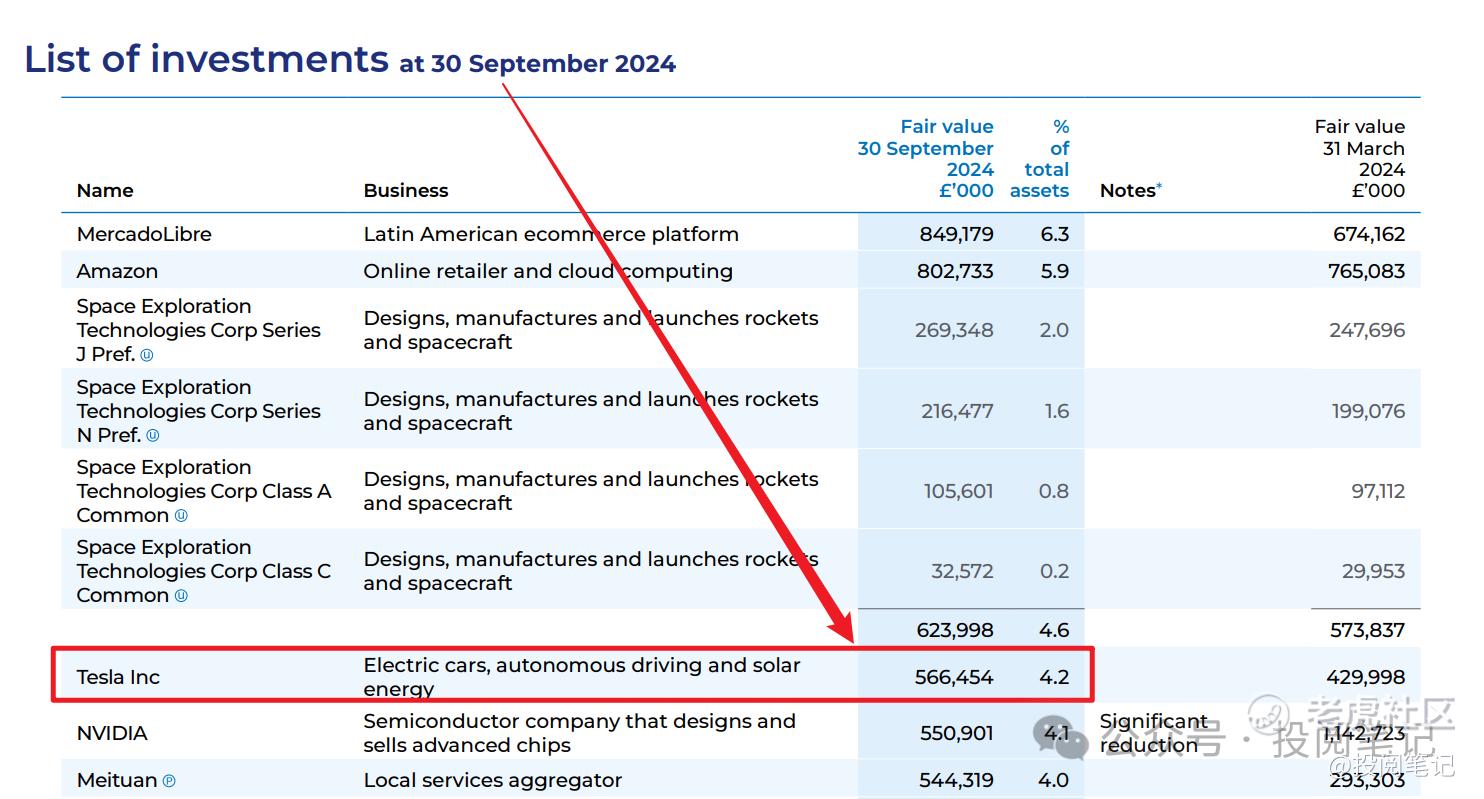Select the 'Meituan' name cell
1484x799 pixels.
tap(117, 780)
